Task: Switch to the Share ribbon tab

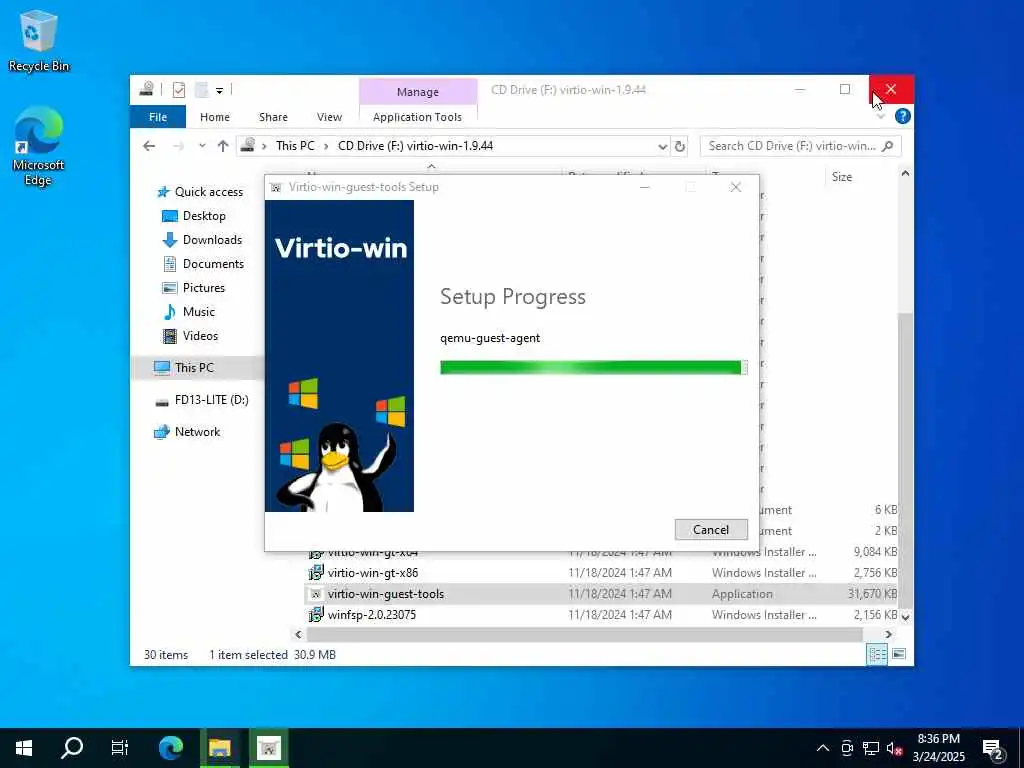Action: 273,117
